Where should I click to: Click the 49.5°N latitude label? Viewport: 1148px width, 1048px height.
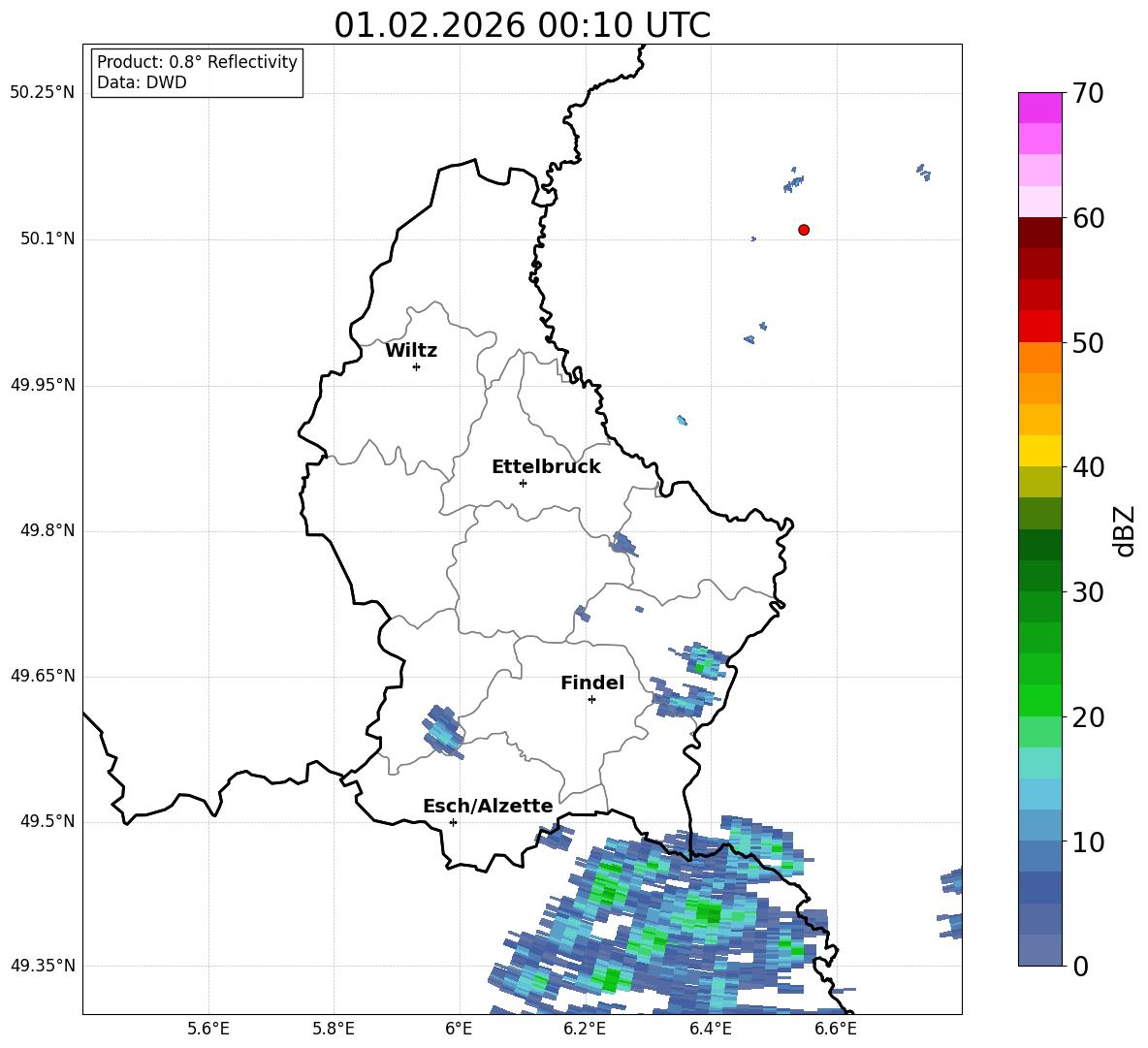click(48, 821)
